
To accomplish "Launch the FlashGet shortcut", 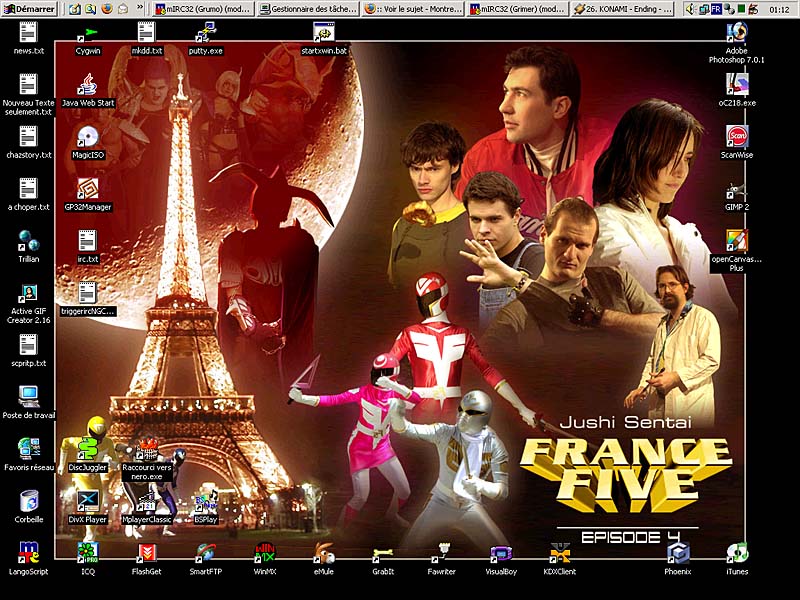I will click(147, 559).
